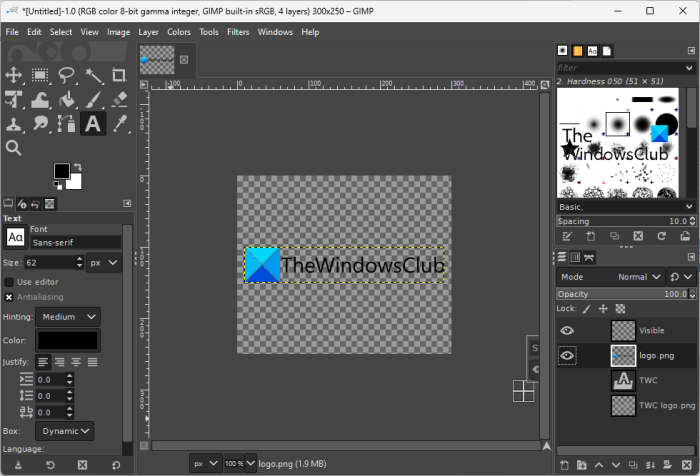Click the Font name field showing Sans-serif
This screenshot has height=476, width=700.
tap(75, 242)
